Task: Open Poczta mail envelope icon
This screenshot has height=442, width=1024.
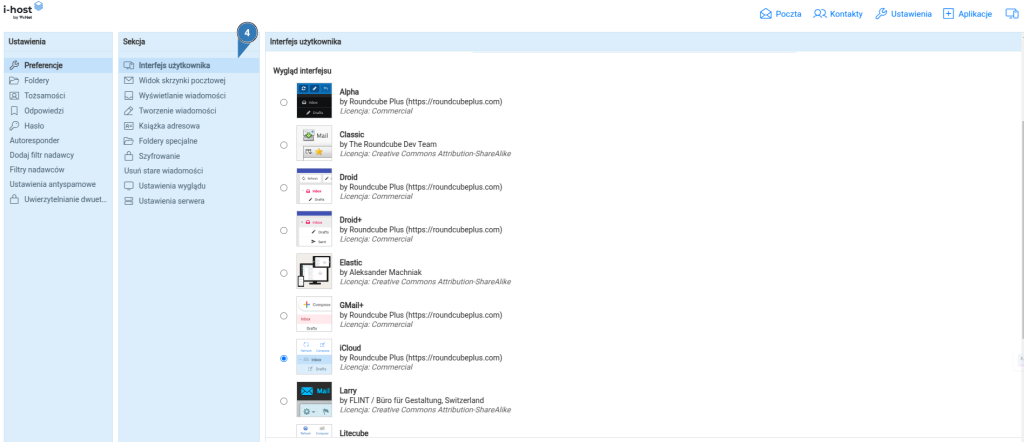Action: point(766,14)
